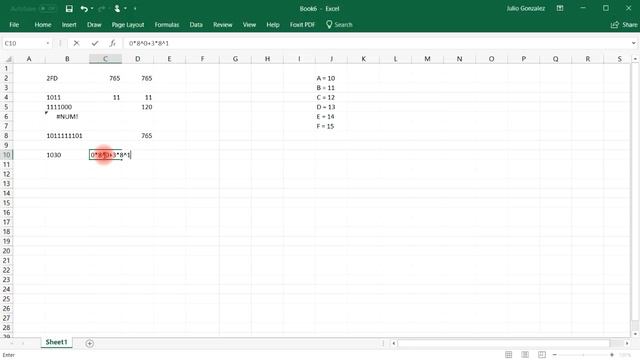Click the Touch/Mouse mode icon
640x360 pixels.
(x=117, y=9)
